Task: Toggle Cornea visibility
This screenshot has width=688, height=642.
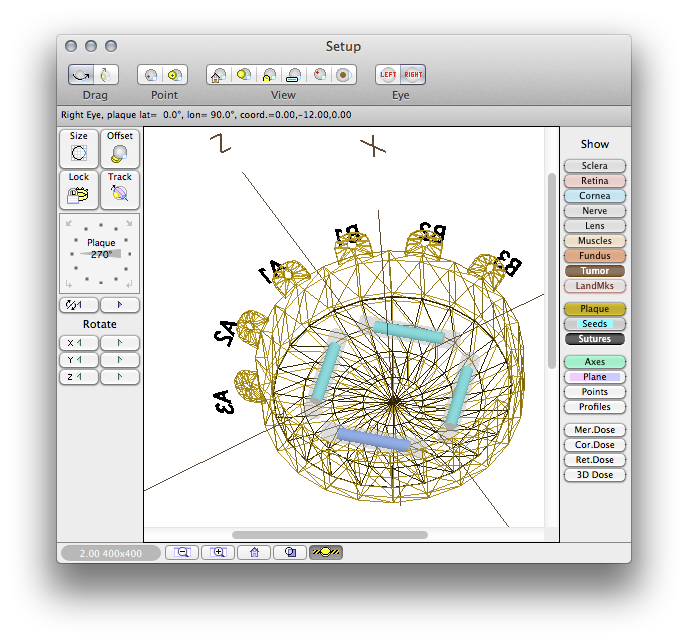Action: coord(595,196)
